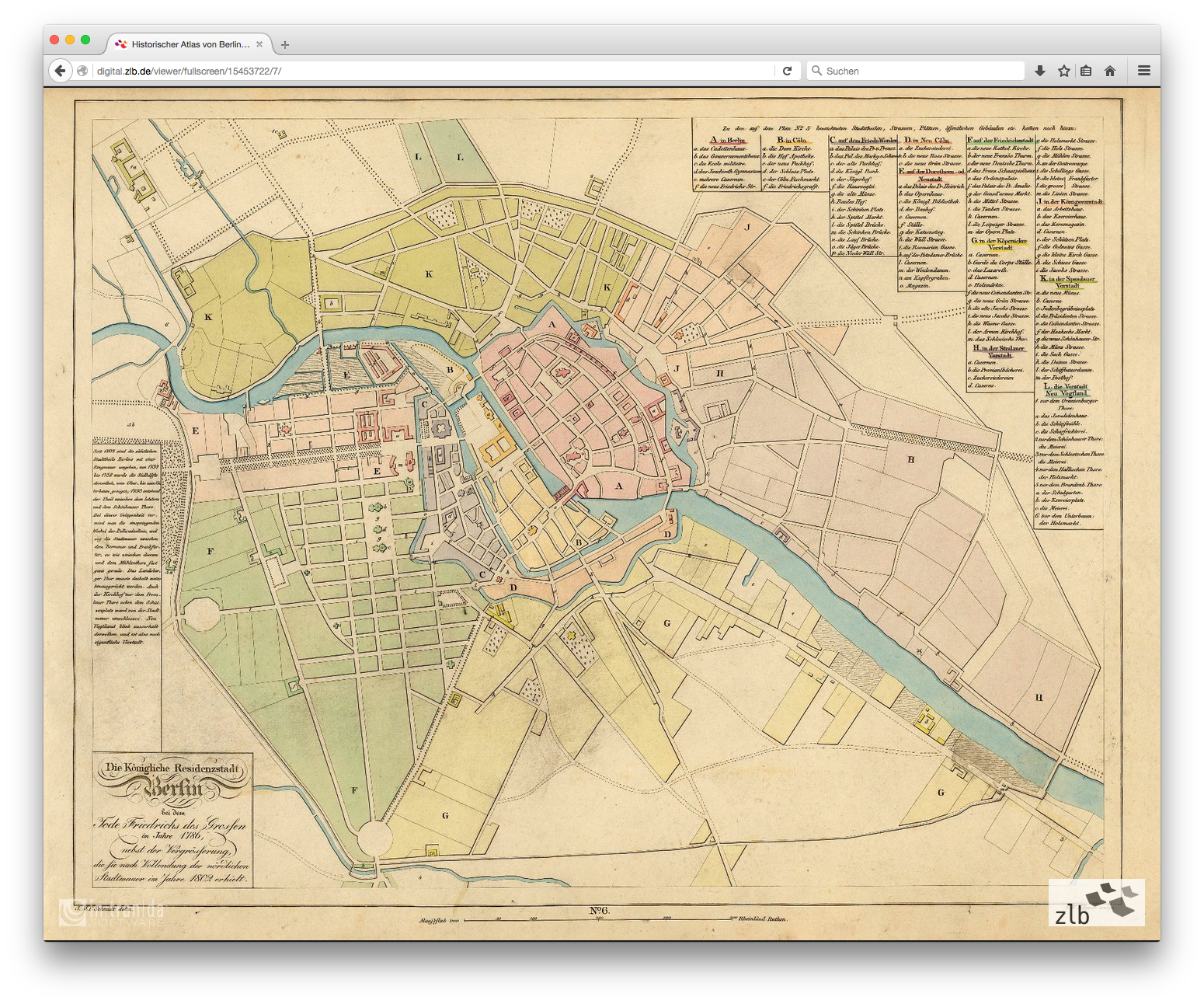Click 'D. in Neu Cöln' legend heading

(927, 141)
